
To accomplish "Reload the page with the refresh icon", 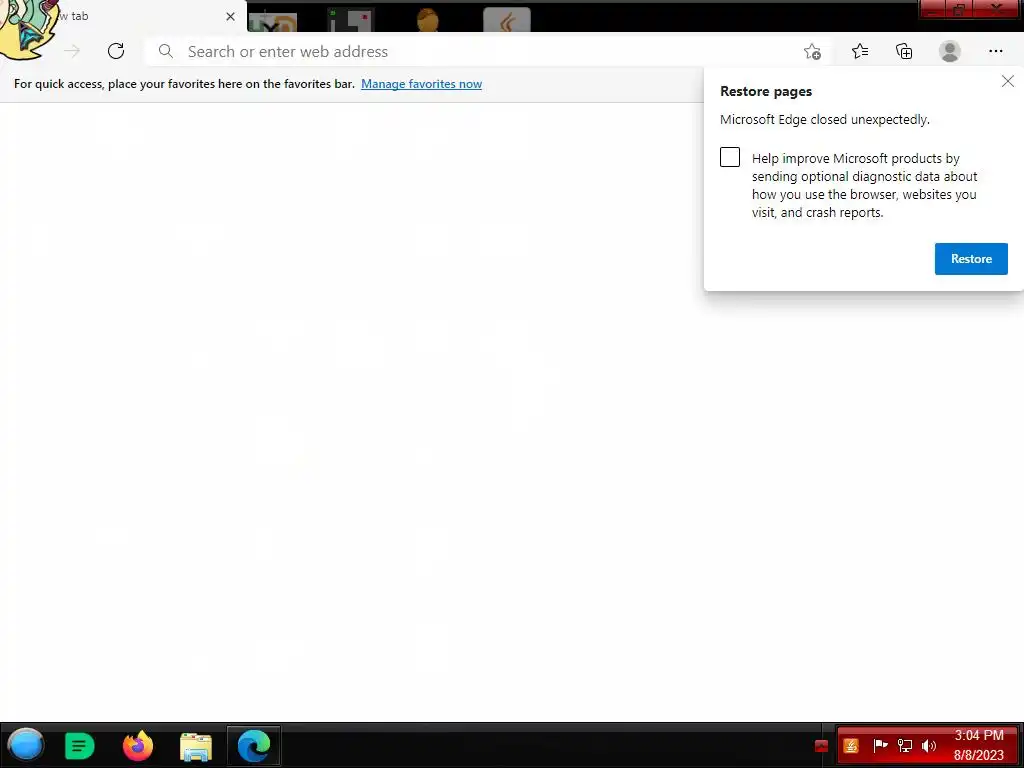I will coord(116,51).
